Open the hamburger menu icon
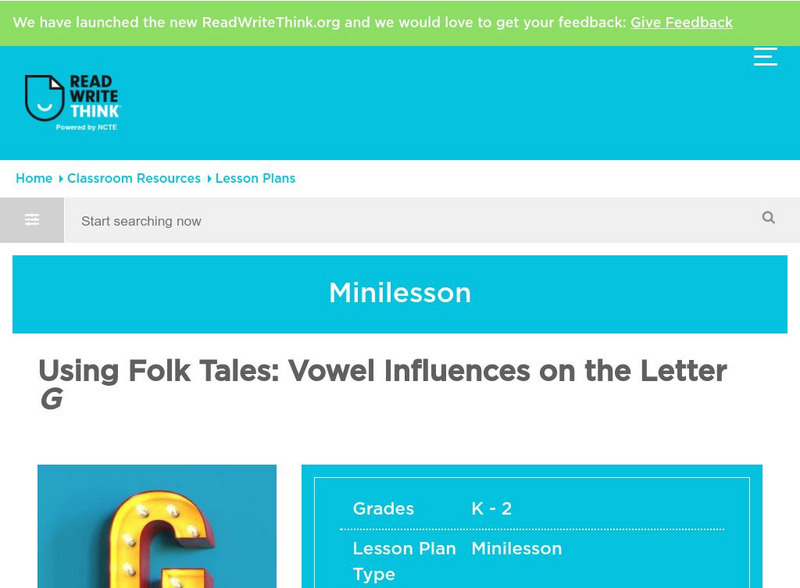Screen dimensions: 800x588 click(765, 57)
